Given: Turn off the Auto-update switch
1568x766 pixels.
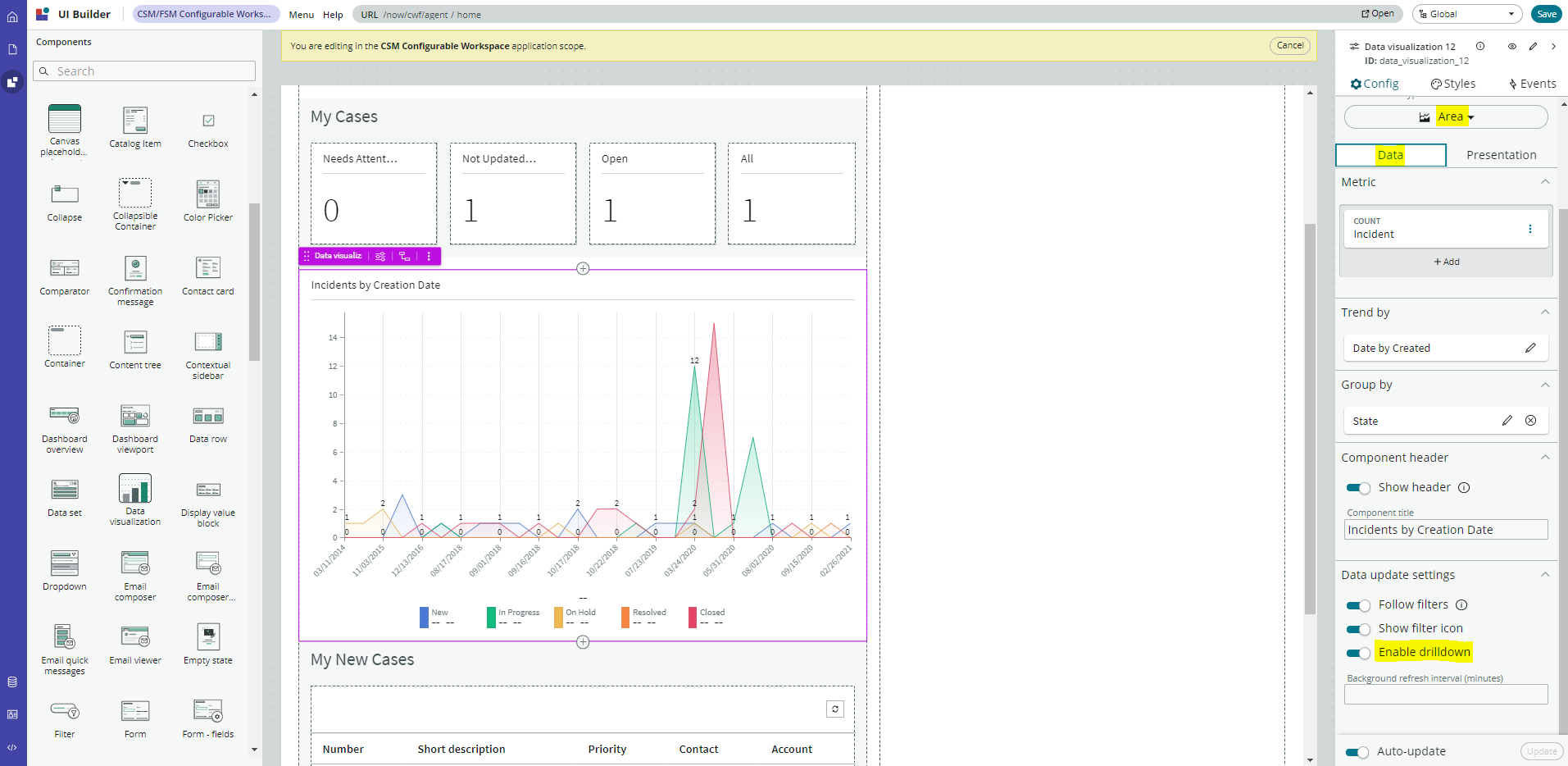Looking at the screenshot, I should pyautogui.click(x=1357, y=752).
